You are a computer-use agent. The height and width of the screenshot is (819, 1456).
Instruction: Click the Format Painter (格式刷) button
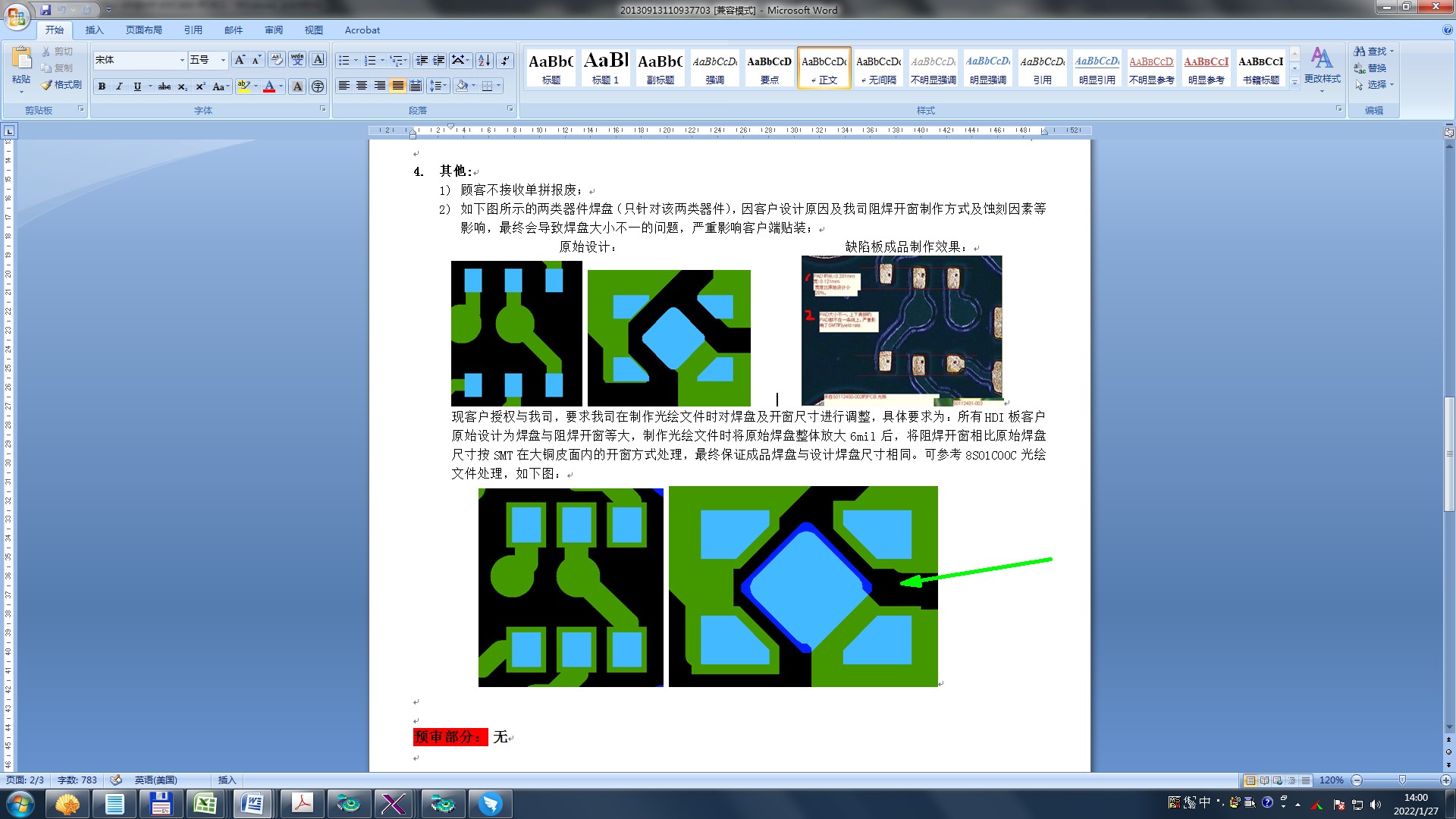[x=62, y=85]
